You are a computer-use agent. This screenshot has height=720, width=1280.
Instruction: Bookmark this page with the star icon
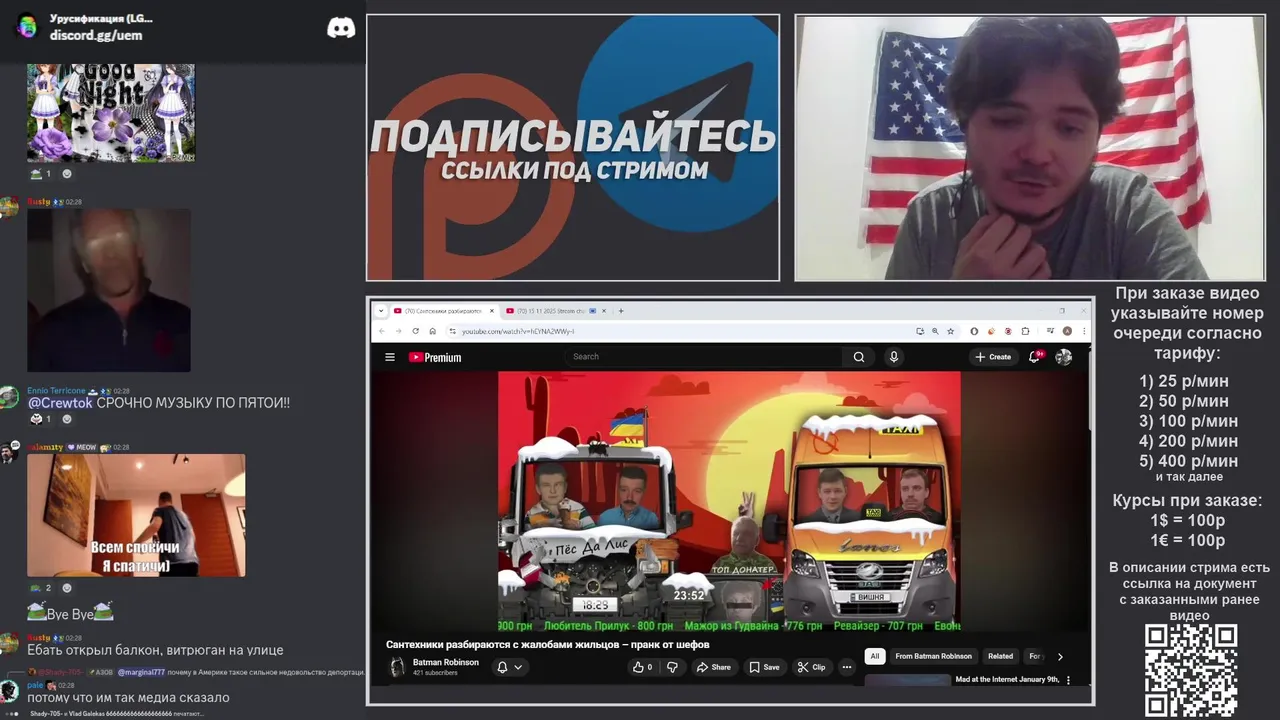950,331
